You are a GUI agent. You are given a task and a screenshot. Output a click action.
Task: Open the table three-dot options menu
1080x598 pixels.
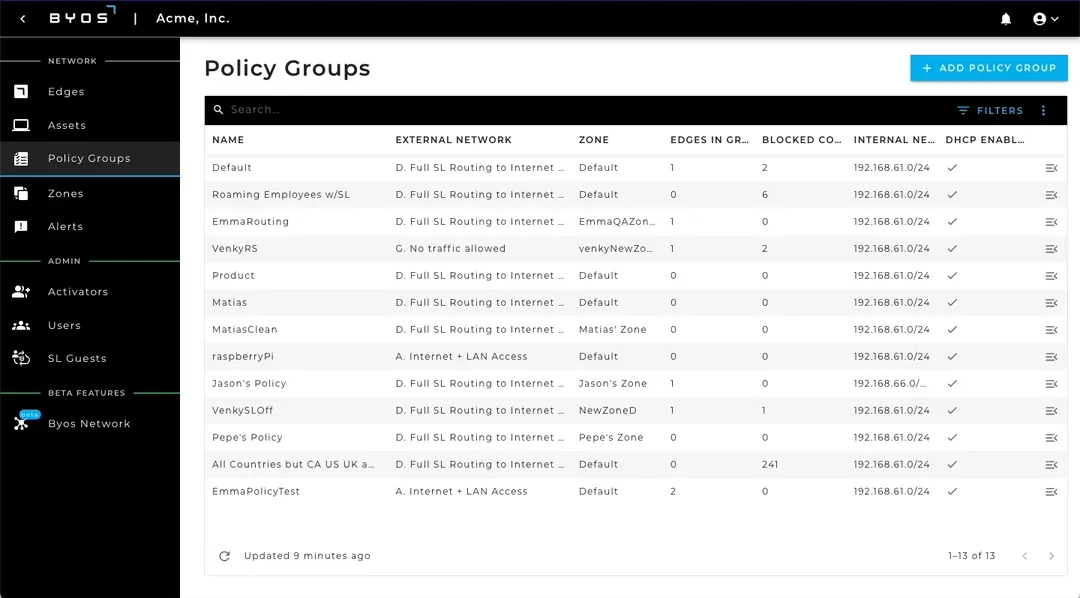1043,110
